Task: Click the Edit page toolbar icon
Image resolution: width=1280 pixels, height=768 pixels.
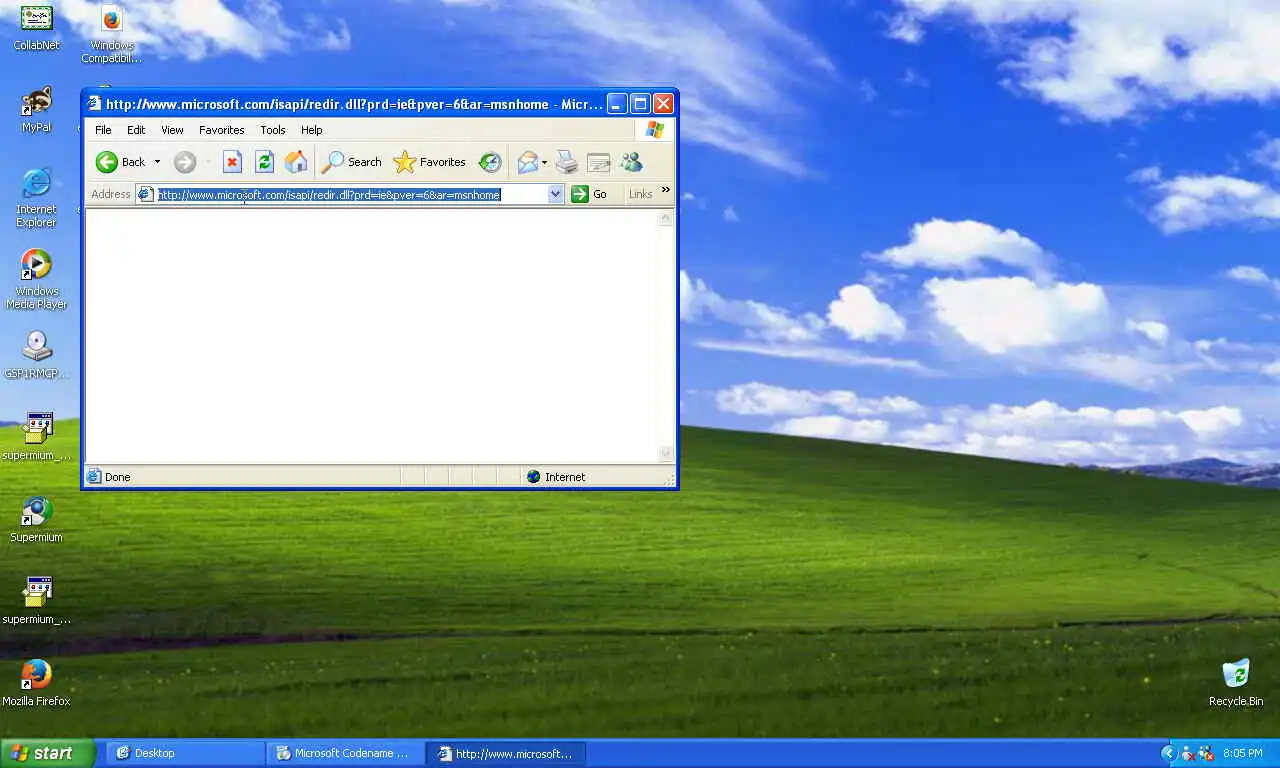Action: pyautogui.click(x=599, y=162)
